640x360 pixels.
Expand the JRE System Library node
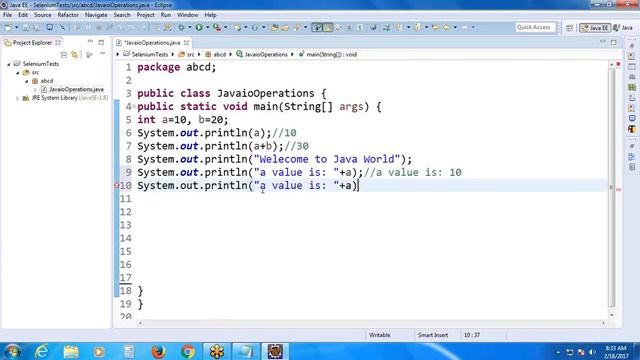click(x=18, y=98)
